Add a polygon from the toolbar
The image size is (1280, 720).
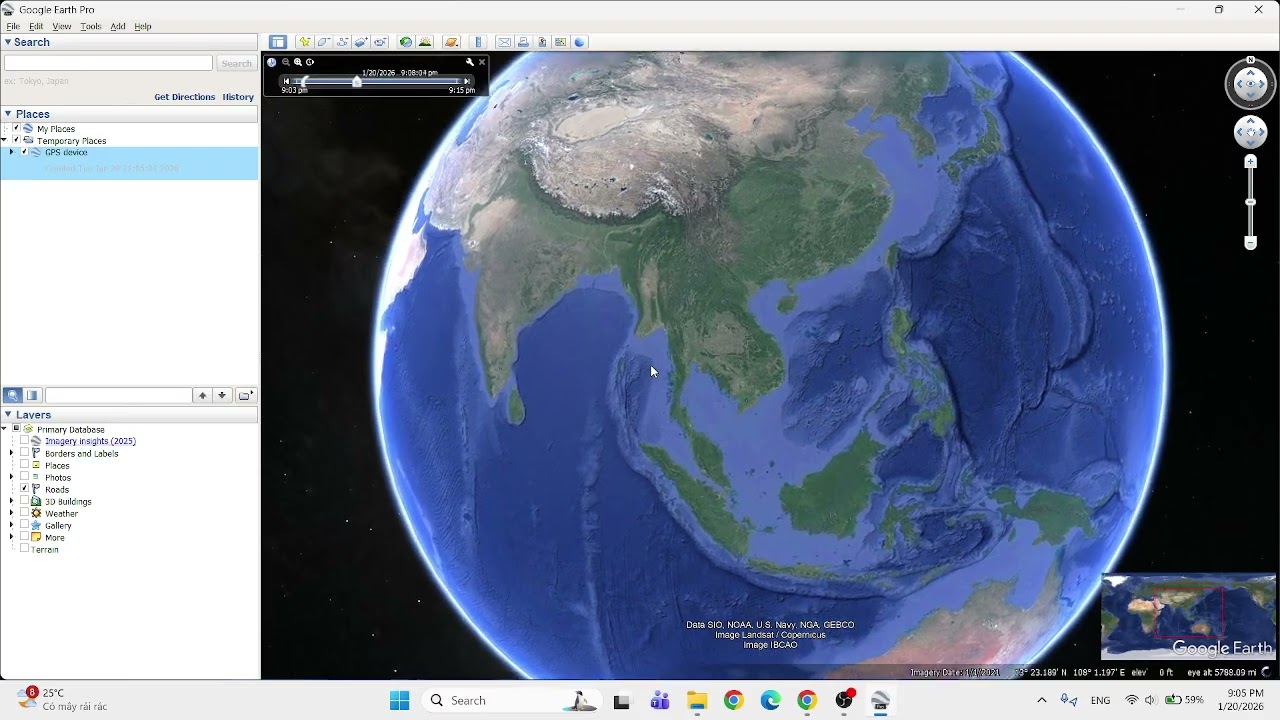324,42
